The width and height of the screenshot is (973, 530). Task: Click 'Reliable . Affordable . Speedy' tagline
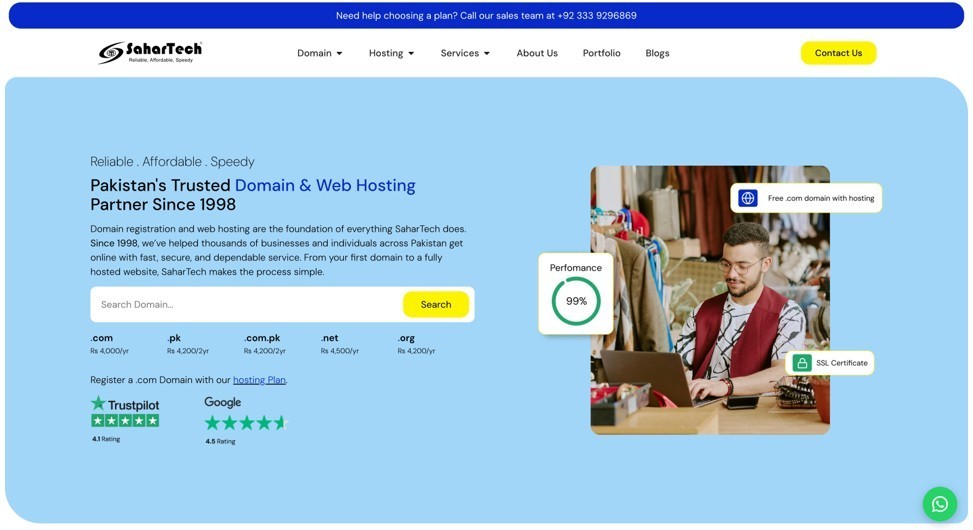[172, 162]
